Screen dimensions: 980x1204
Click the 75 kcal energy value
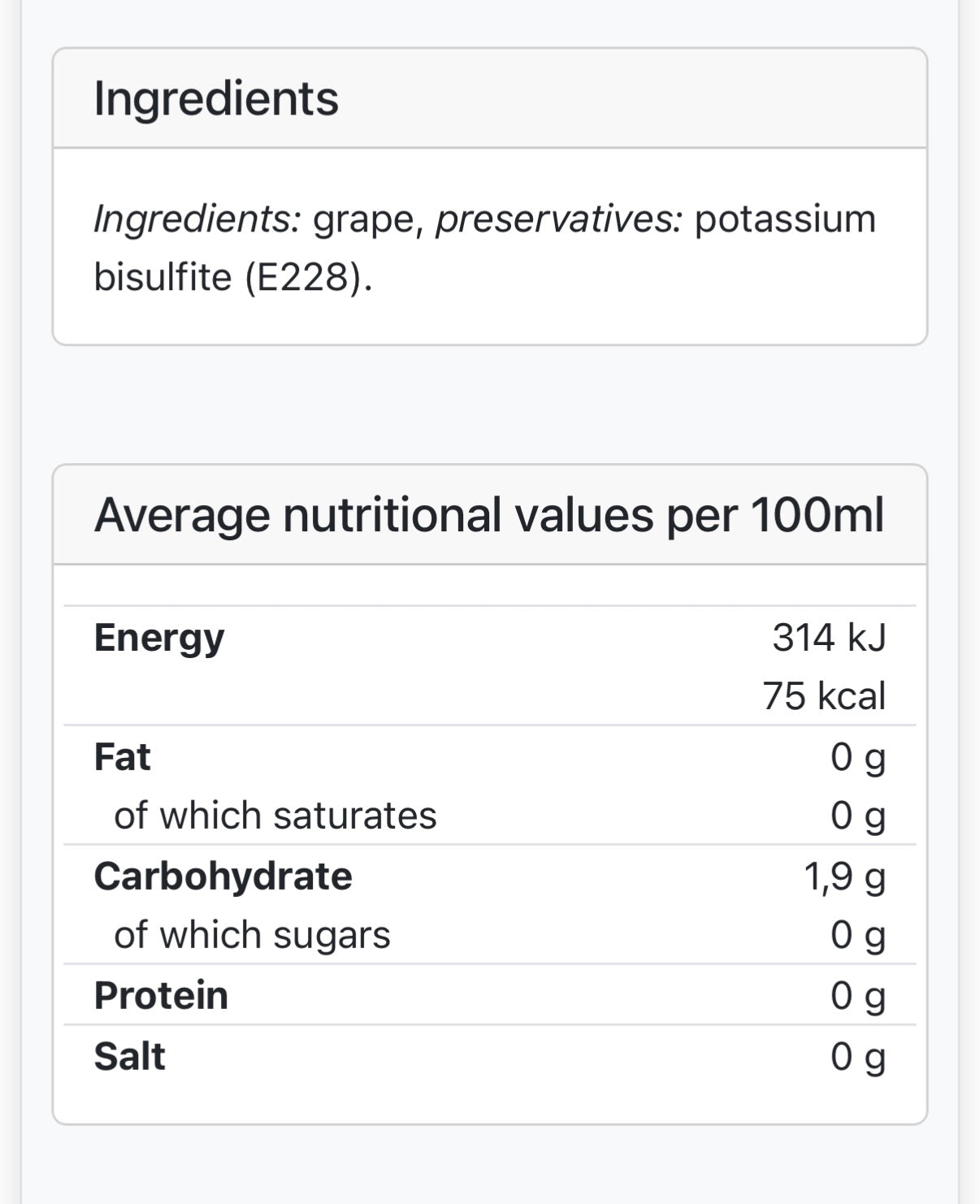click(823, 696)
